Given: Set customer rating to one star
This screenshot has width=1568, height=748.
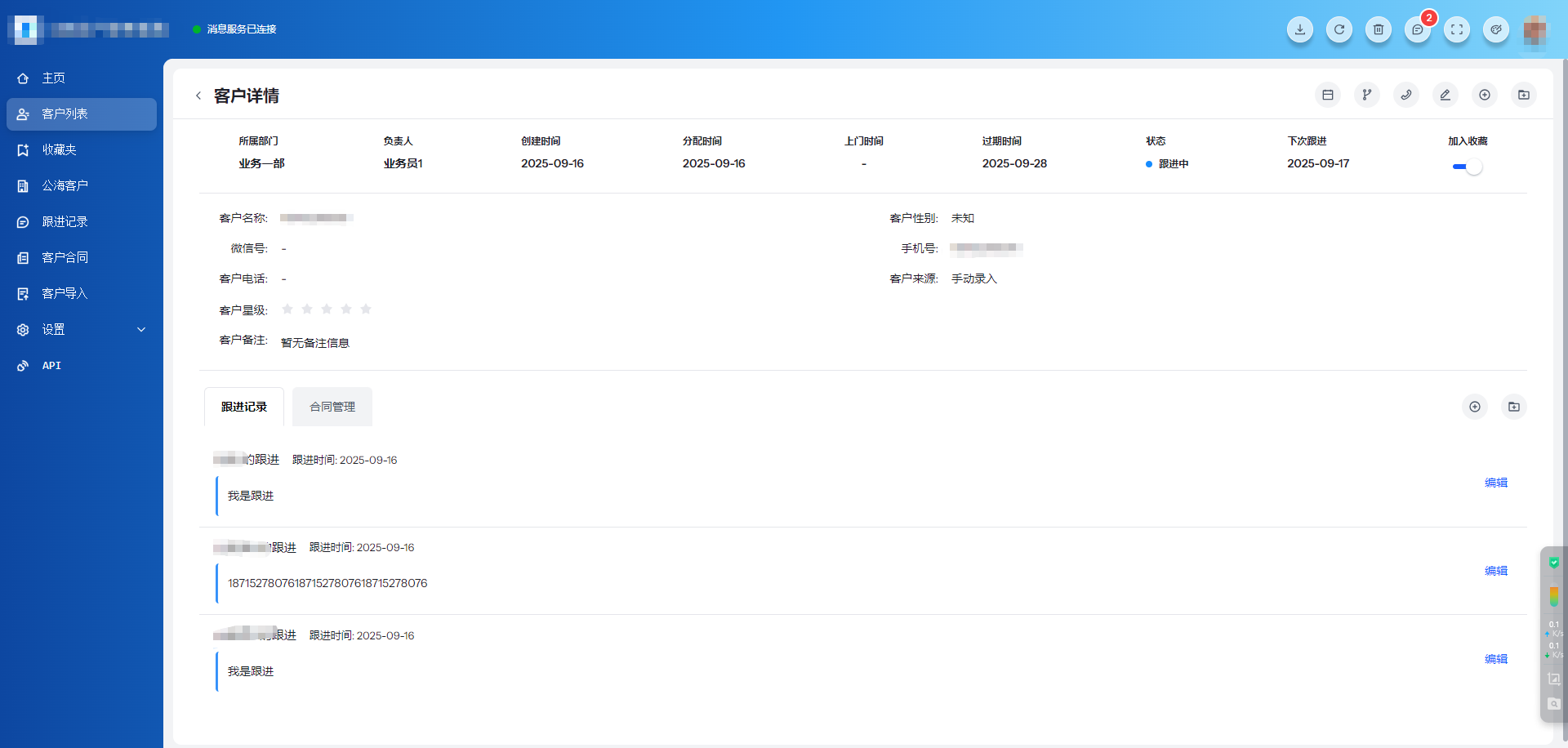Looking at the screenshot, I should click(x=287, y=309).
